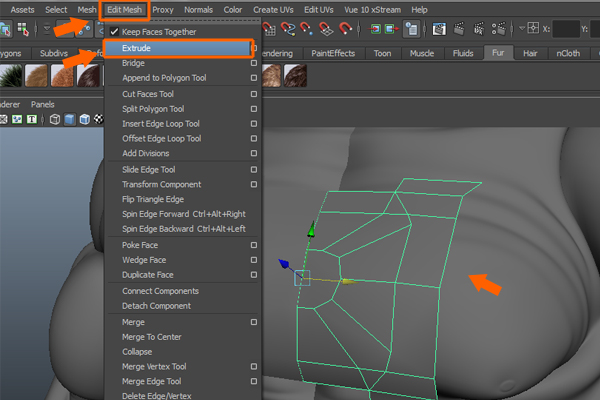600x400 pixels.
Task: Click Merge To Center command
Action: coord(153,337)
